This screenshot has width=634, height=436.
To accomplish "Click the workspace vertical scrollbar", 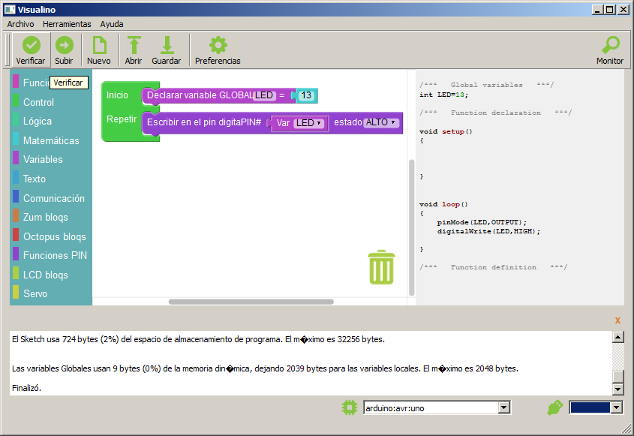I will point(412,228).
